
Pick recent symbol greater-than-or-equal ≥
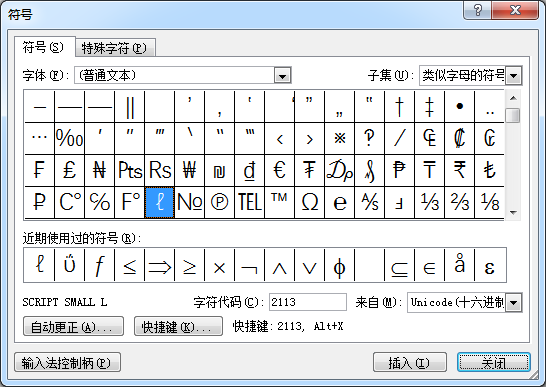click(189, 265)
